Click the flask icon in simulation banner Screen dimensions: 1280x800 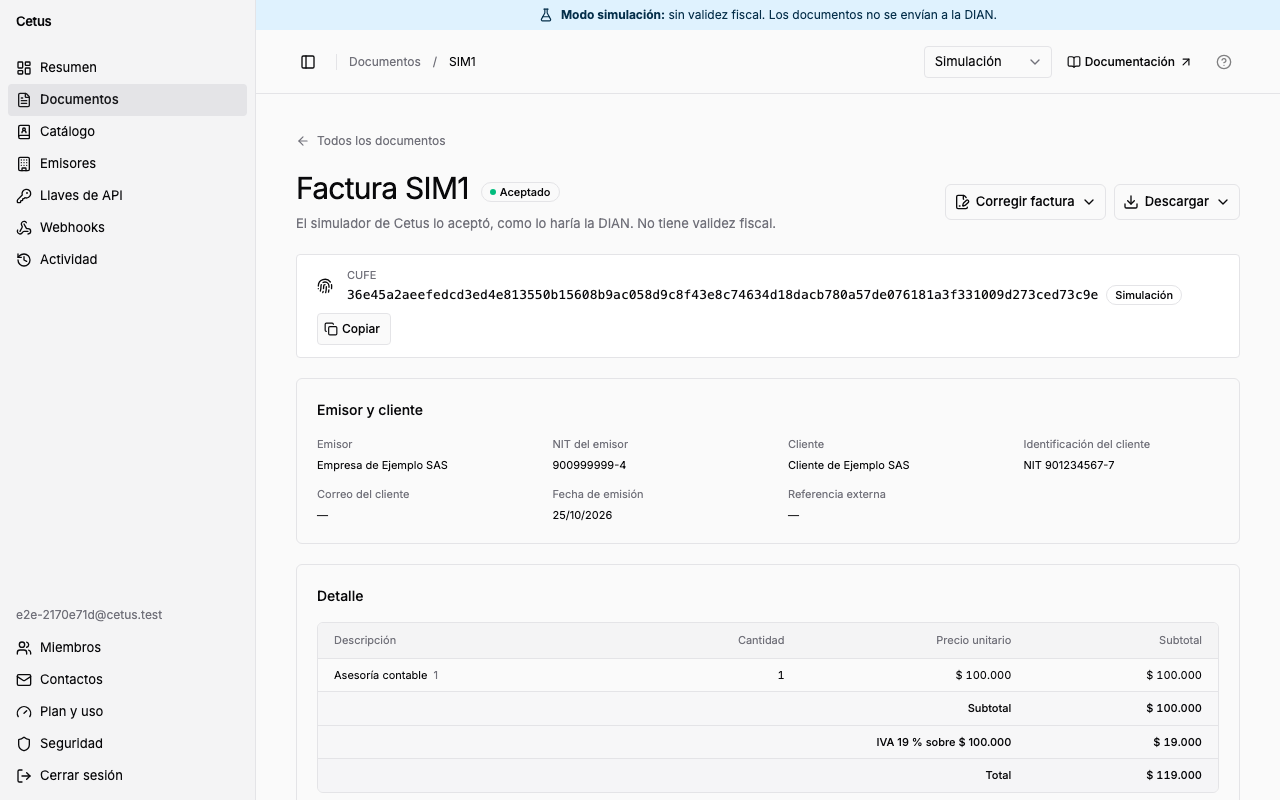point(546,15)
